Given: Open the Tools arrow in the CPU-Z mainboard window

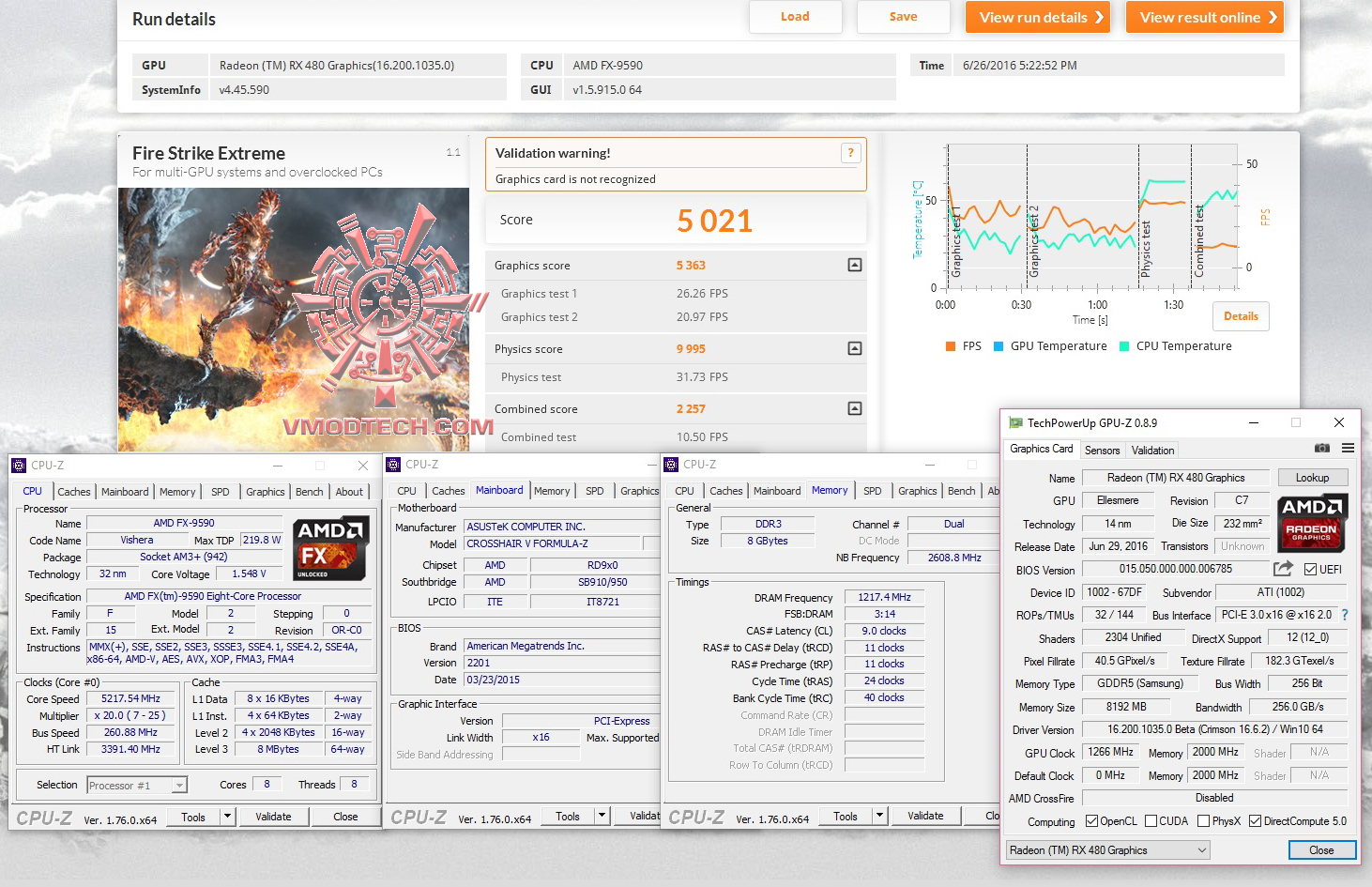Looking at the screenshot, I should pos(602,817).
